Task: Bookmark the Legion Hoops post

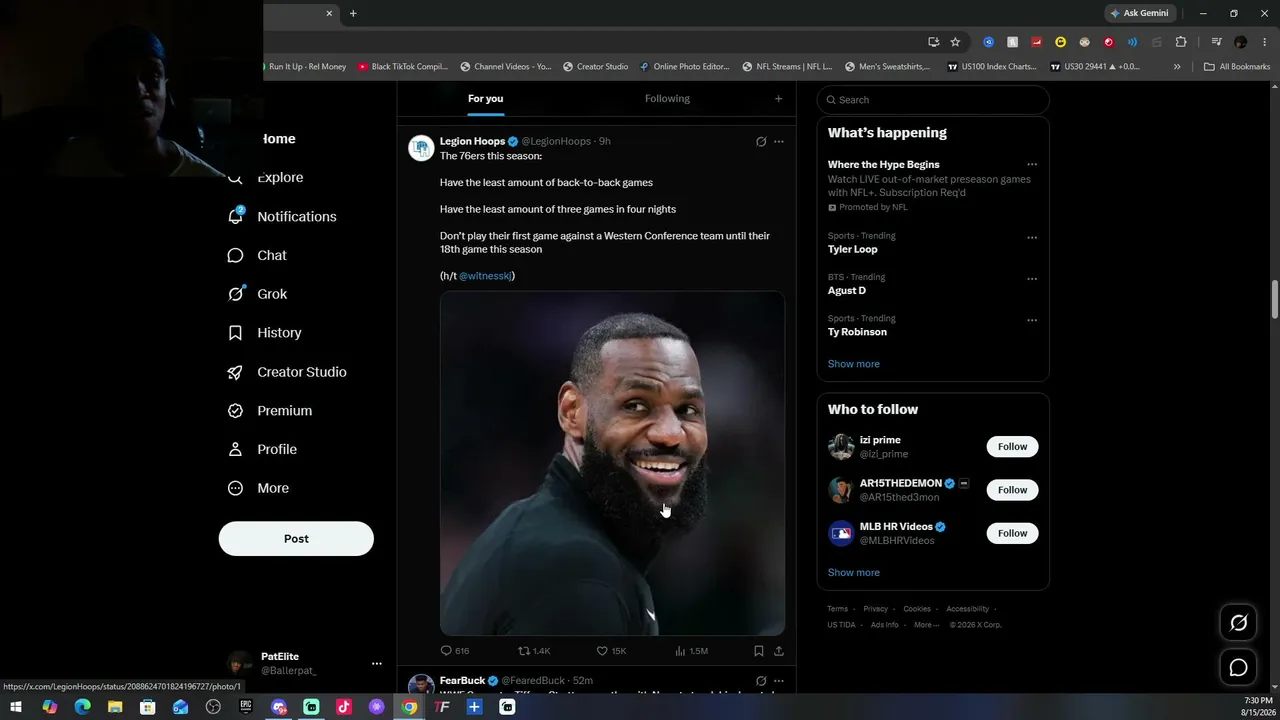Action: coord(759,651)
